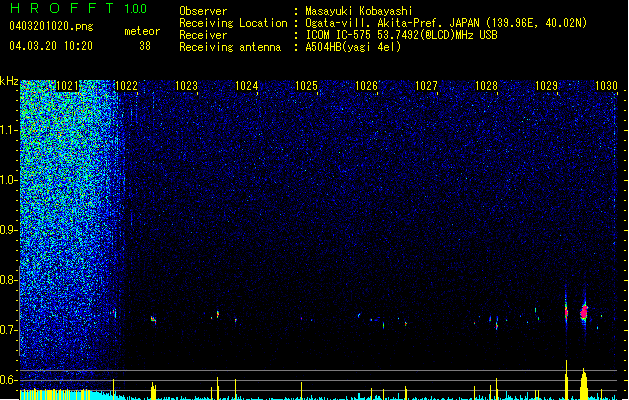629x400 pixels.
Task: Click the 1025 time marker
Action: pos(306,86)
